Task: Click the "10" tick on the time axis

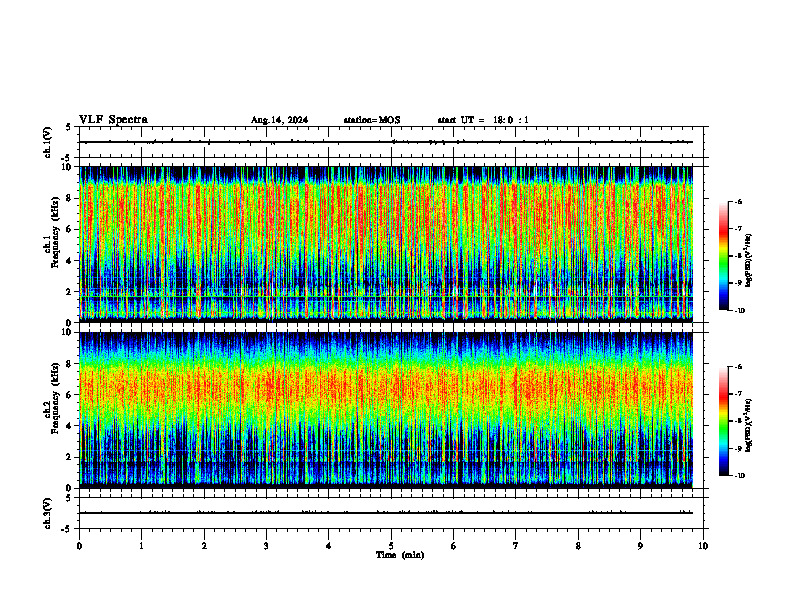Action: click(x=703, y=546)
